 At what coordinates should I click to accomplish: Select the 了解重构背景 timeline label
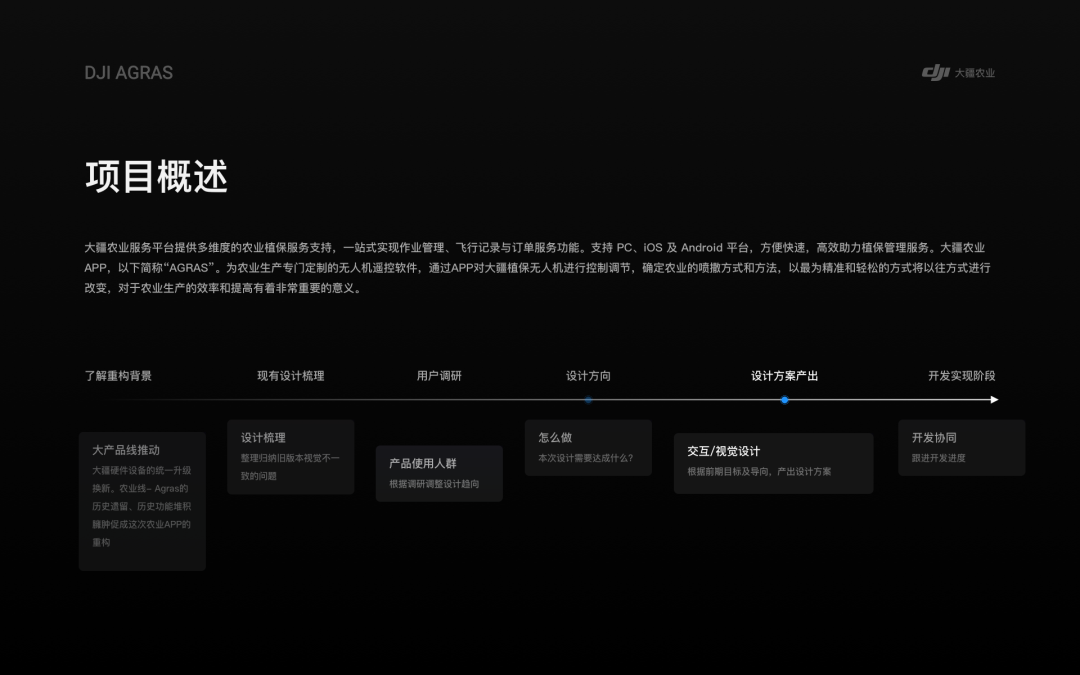click(118, 376)
